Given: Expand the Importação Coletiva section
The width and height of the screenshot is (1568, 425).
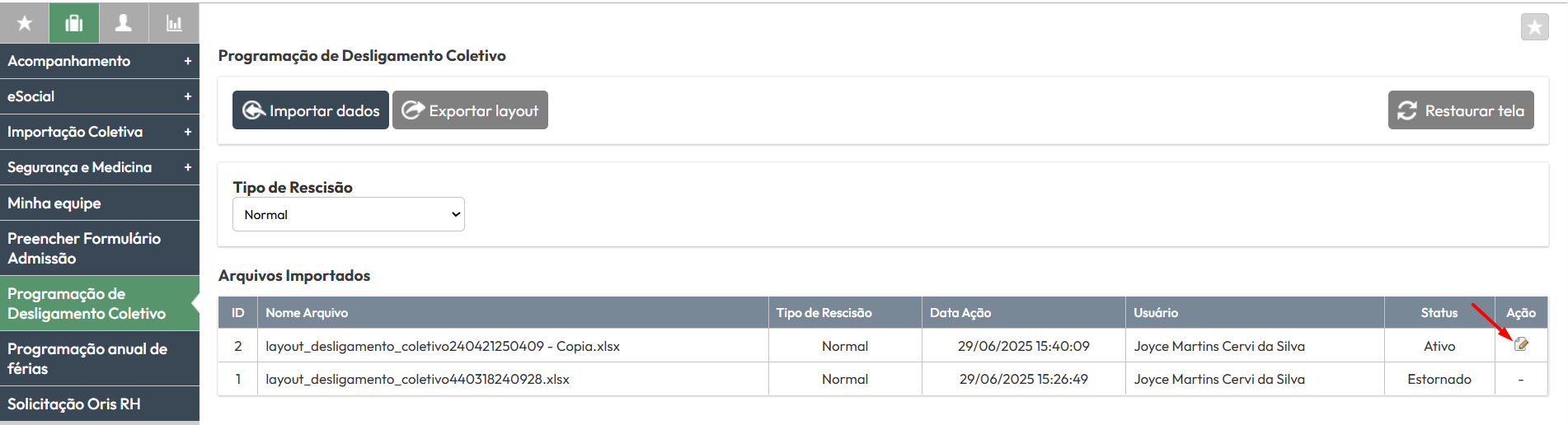Looking at the screenshot, I should (100, 132).
